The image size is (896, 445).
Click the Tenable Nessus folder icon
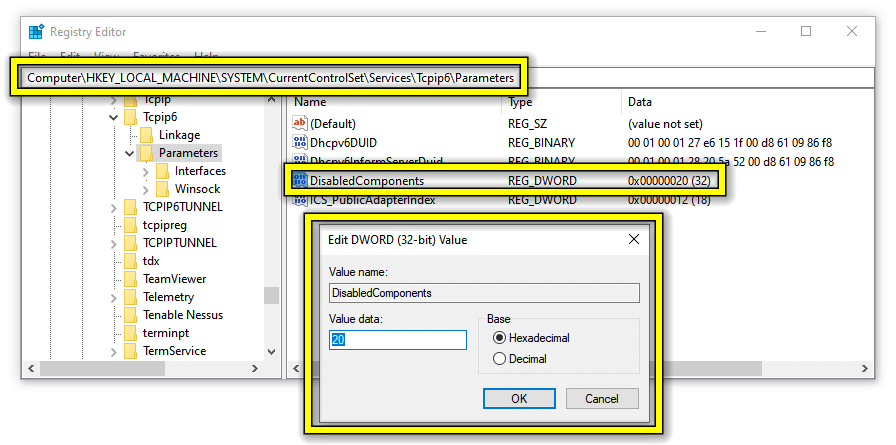coord(131,315)
